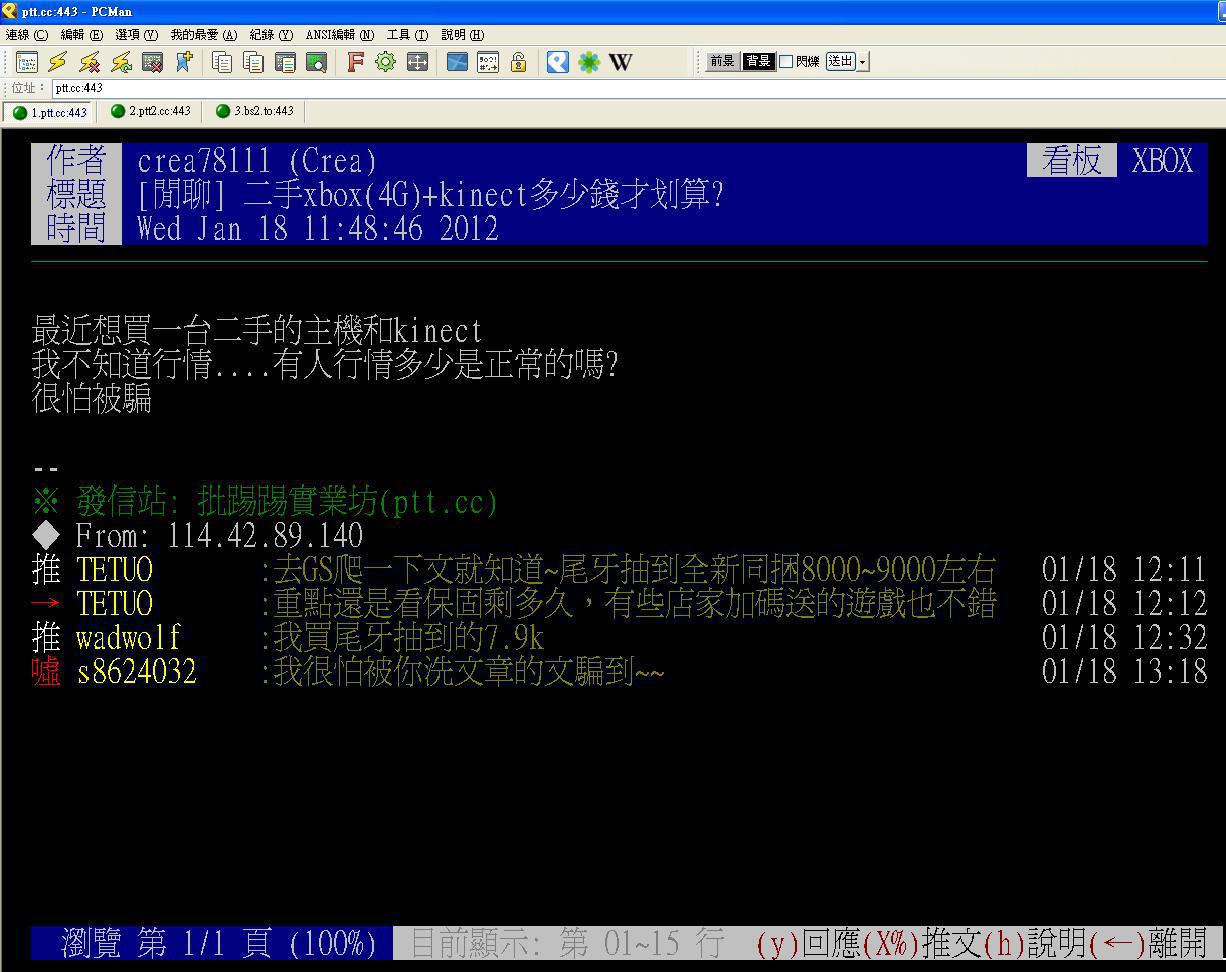Open the 工具 (T) menu
Viewport: 1226px width, 972px height.
[x=407, y=34]
